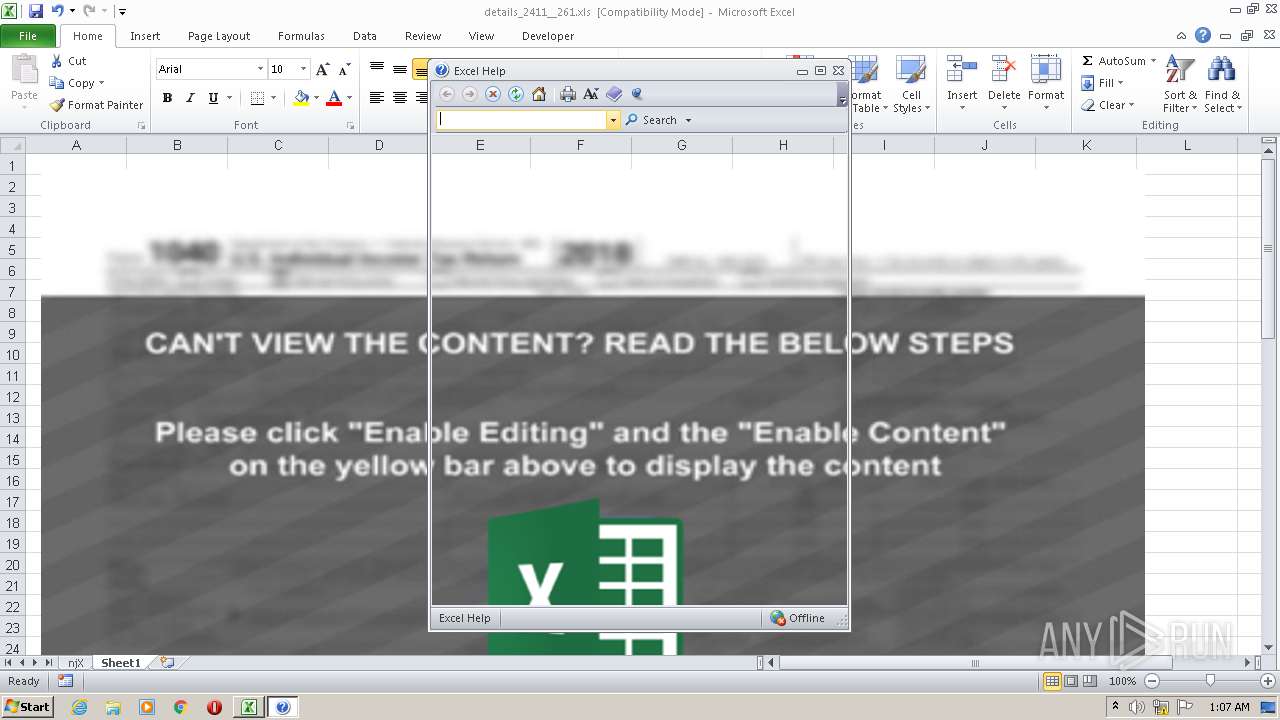
Task: Switch to the Formulas tab
Action: coord(301,36)
